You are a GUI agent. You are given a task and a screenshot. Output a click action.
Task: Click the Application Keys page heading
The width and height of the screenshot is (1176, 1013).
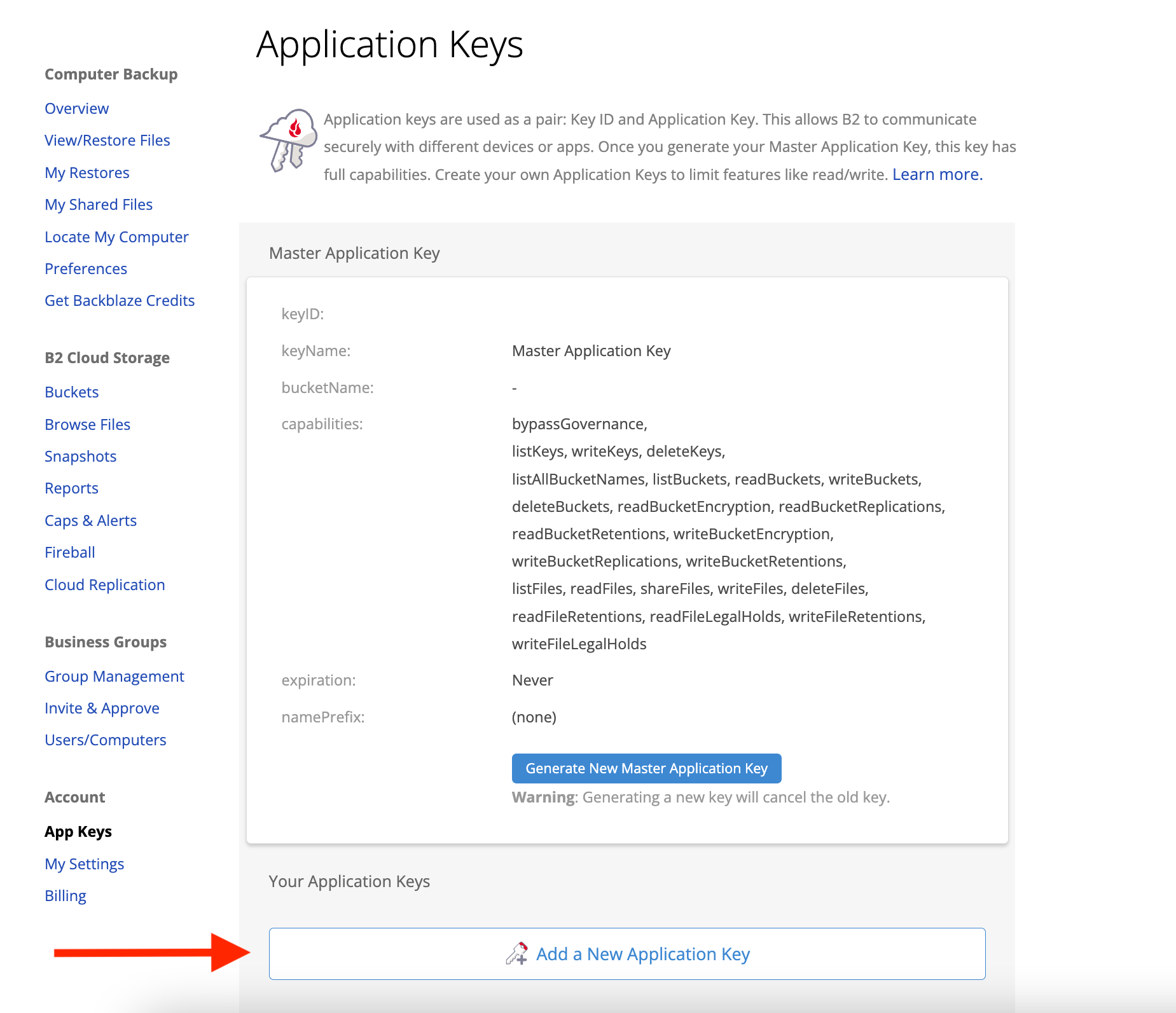click(390, 45)
